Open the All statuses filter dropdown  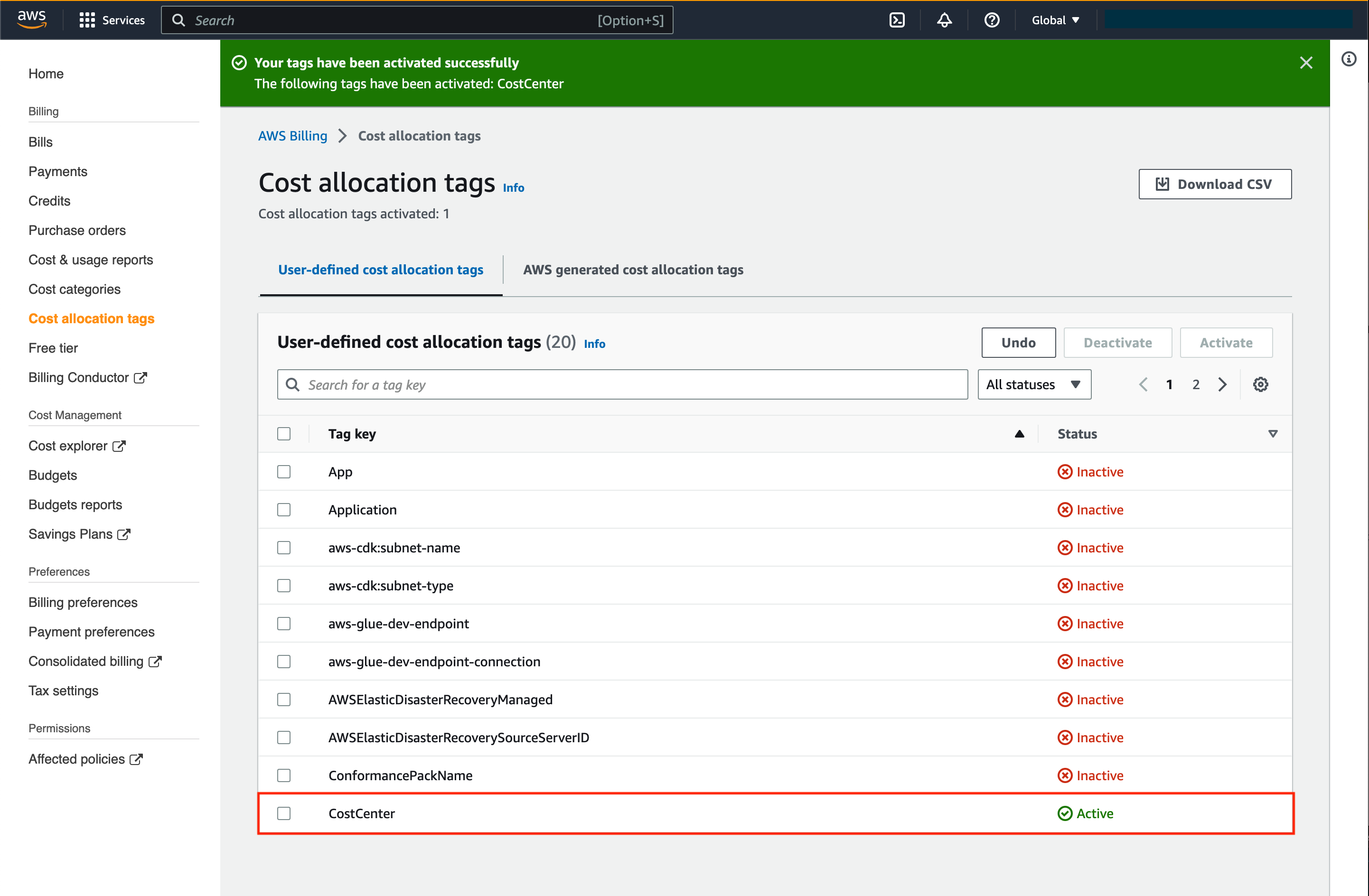click(x=1034, y=384)
